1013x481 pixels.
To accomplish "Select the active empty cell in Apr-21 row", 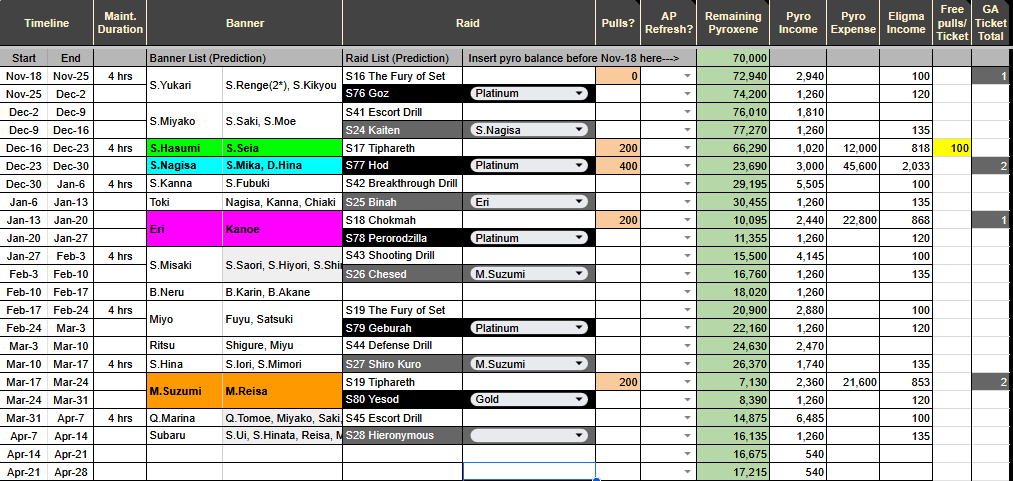I will (x=529, y=472).
